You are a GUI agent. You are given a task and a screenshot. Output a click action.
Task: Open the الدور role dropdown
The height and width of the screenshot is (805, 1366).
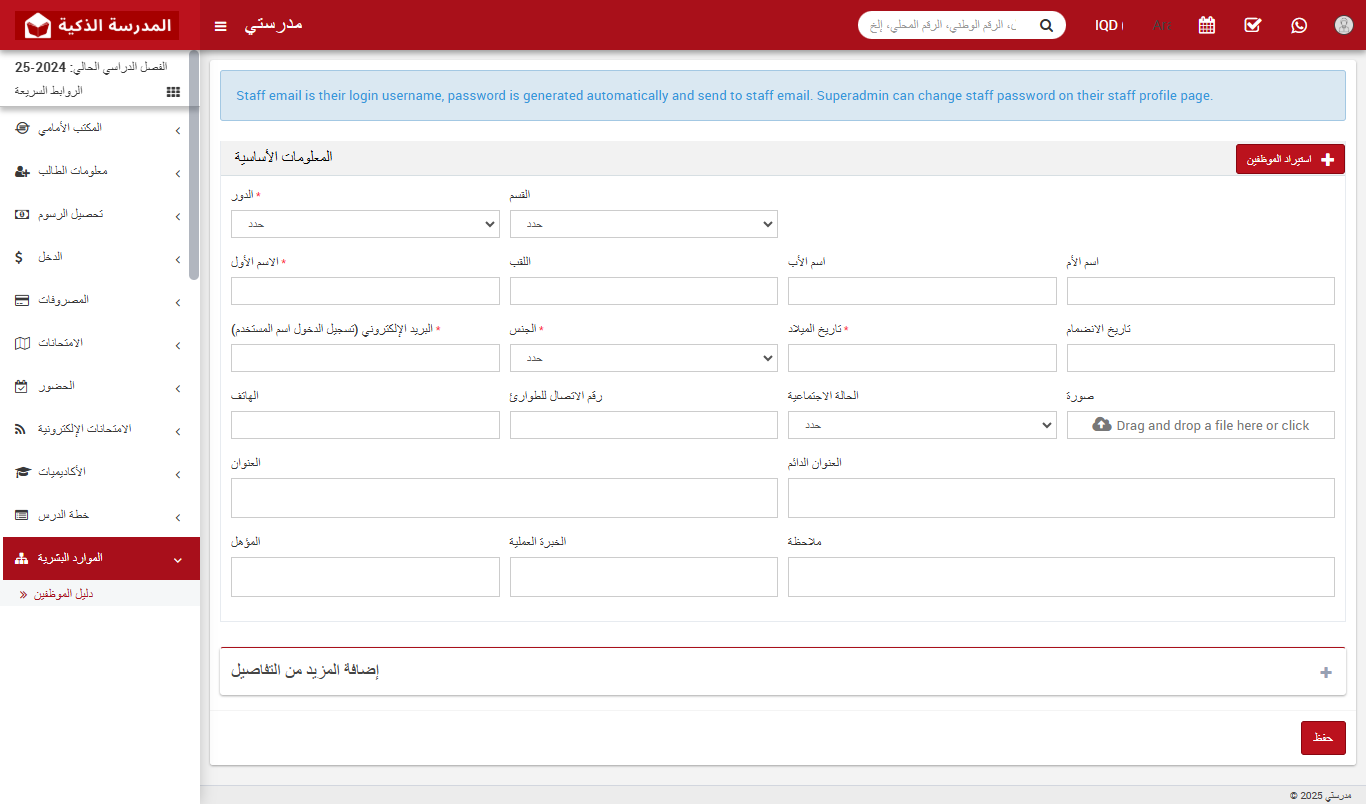coord(365,224)
